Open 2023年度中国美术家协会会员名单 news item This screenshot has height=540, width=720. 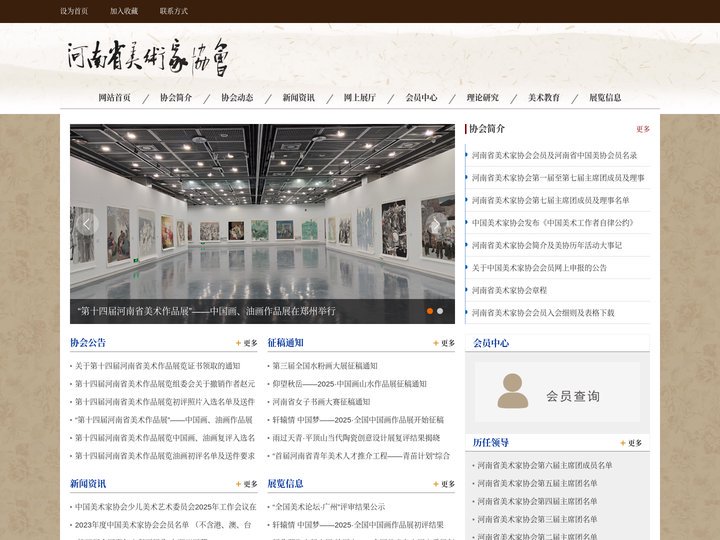pyautogui.click(x=163, y=525)
